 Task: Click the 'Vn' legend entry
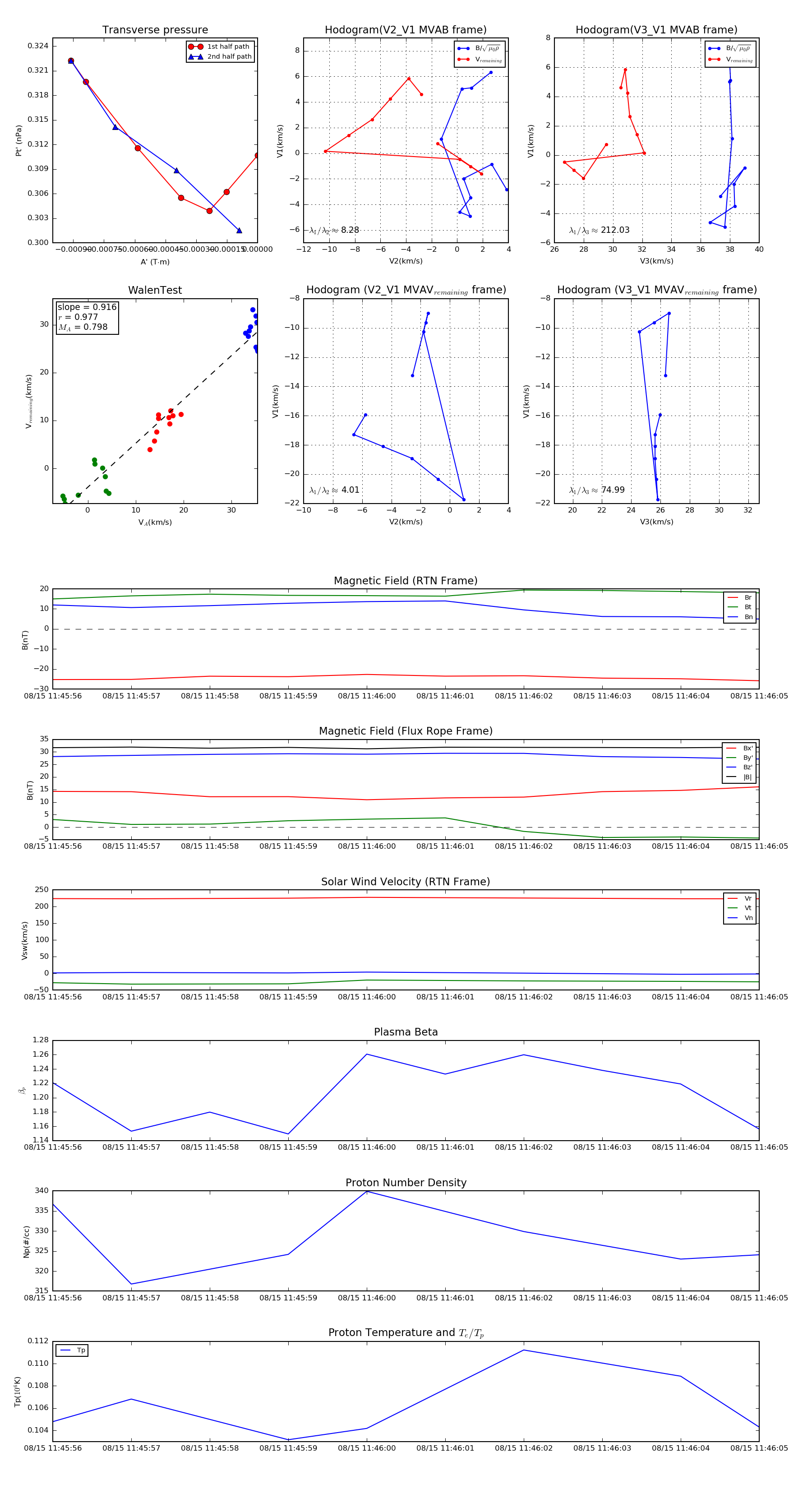pos(740,918)
